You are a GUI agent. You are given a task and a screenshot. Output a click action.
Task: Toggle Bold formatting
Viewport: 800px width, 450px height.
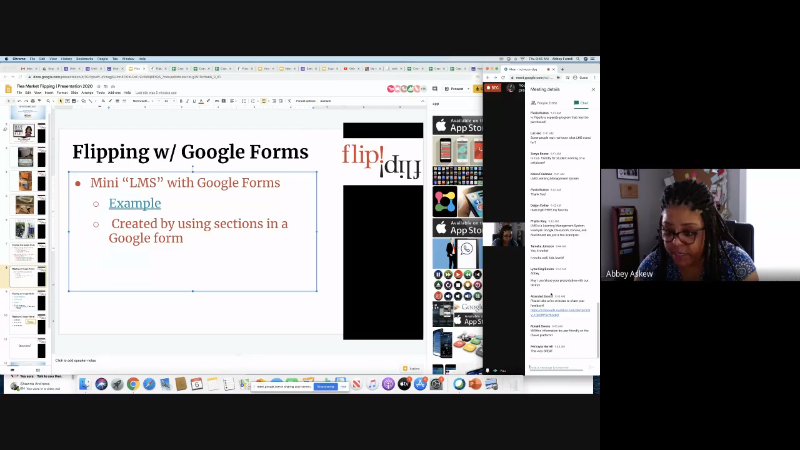tap(181, 101)
